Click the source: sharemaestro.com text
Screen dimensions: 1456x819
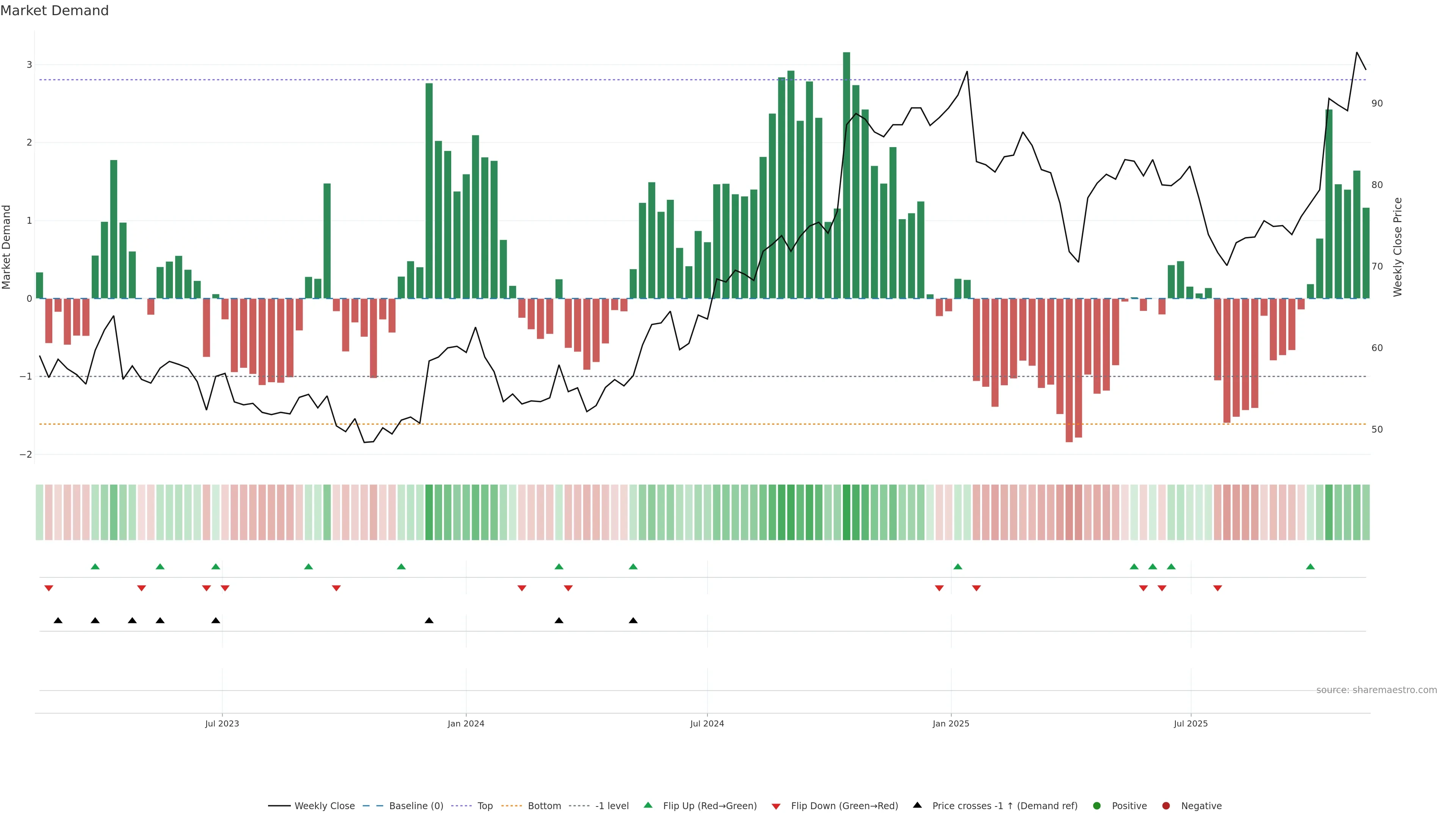click(1376, 690)
